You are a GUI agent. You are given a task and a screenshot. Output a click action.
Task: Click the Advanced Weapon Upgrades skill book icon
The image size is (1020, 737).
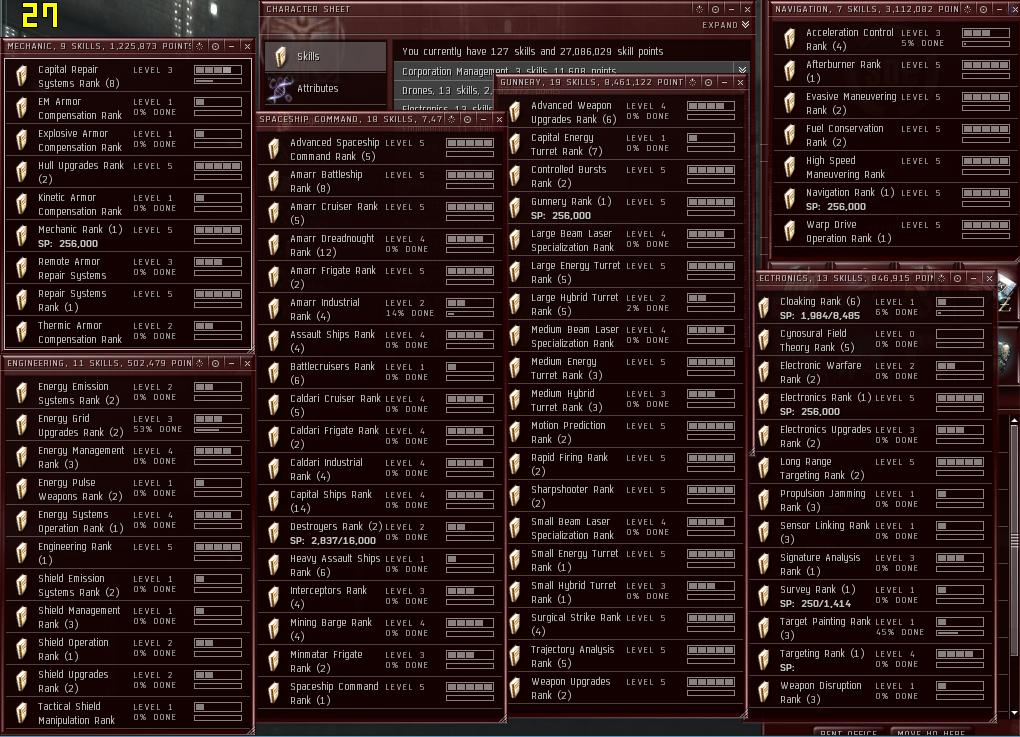click(x=515, y=113)
